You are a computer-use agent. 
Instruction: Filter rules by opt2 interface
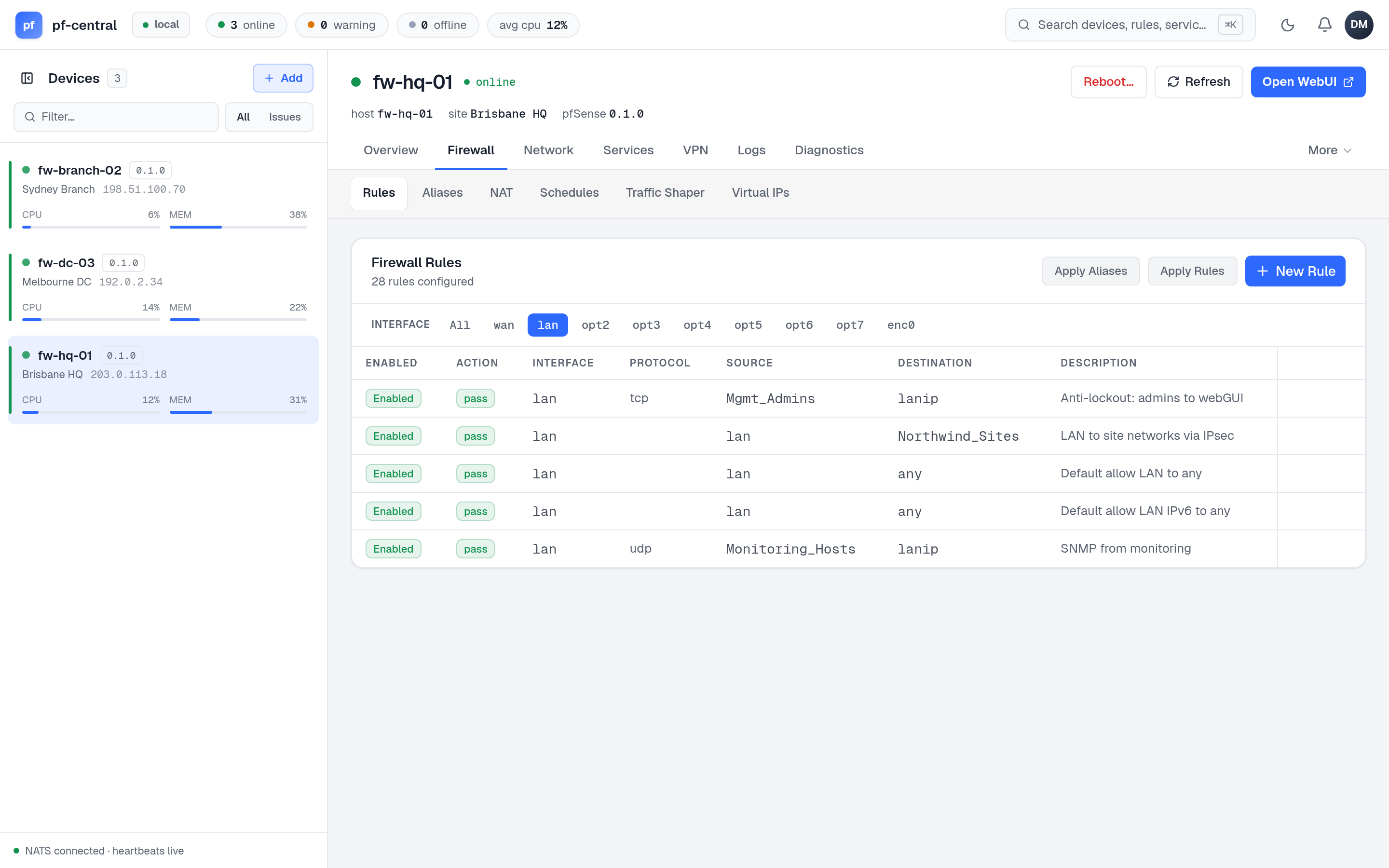(595, 325)
